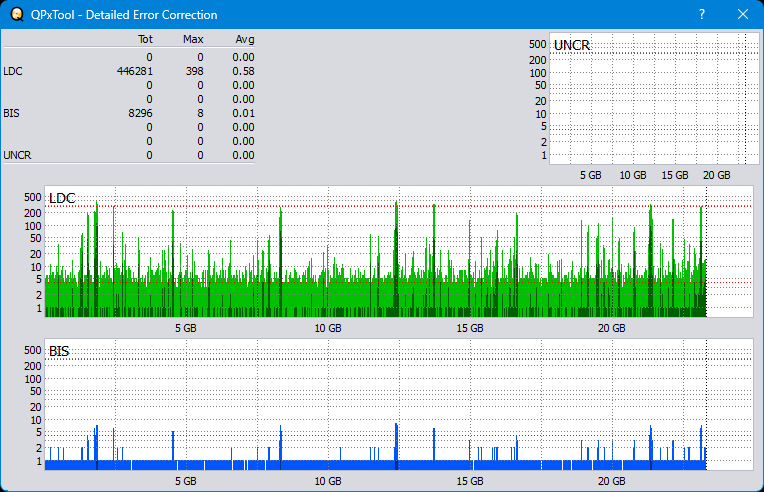Image resolution: width=764 pixels, height=492 pixels.
Task: Click the Max column header
Action: (x=193, y=39)
